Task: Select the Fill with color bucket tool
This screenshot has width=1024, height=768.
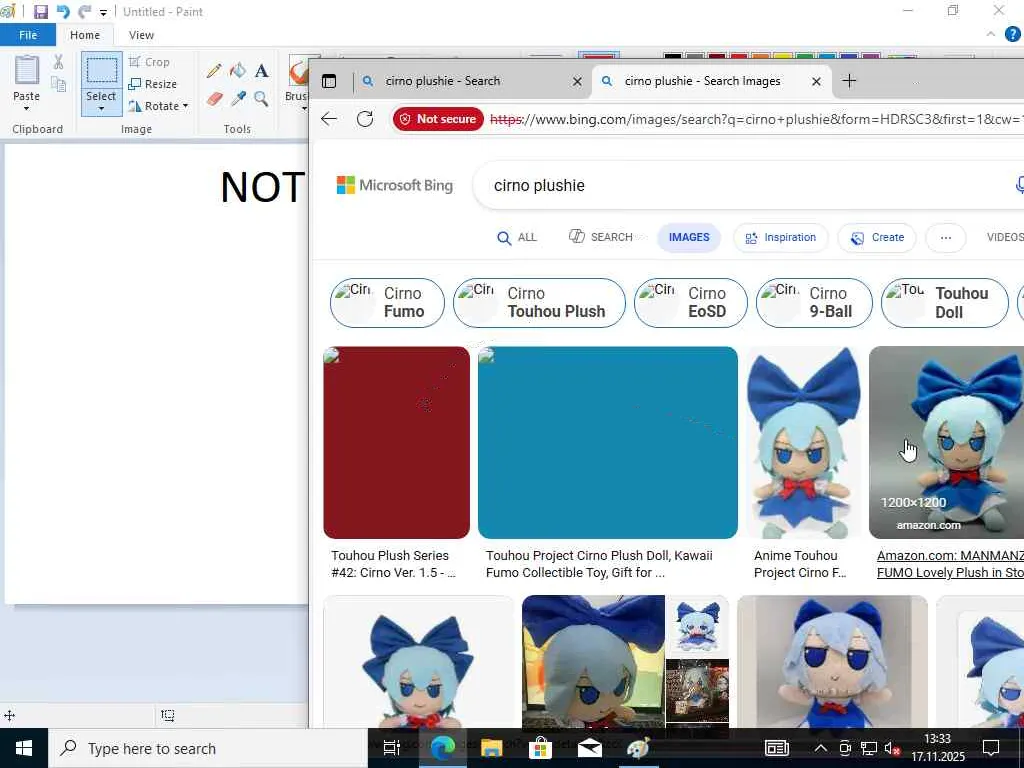Action: (x=238, y=71)
